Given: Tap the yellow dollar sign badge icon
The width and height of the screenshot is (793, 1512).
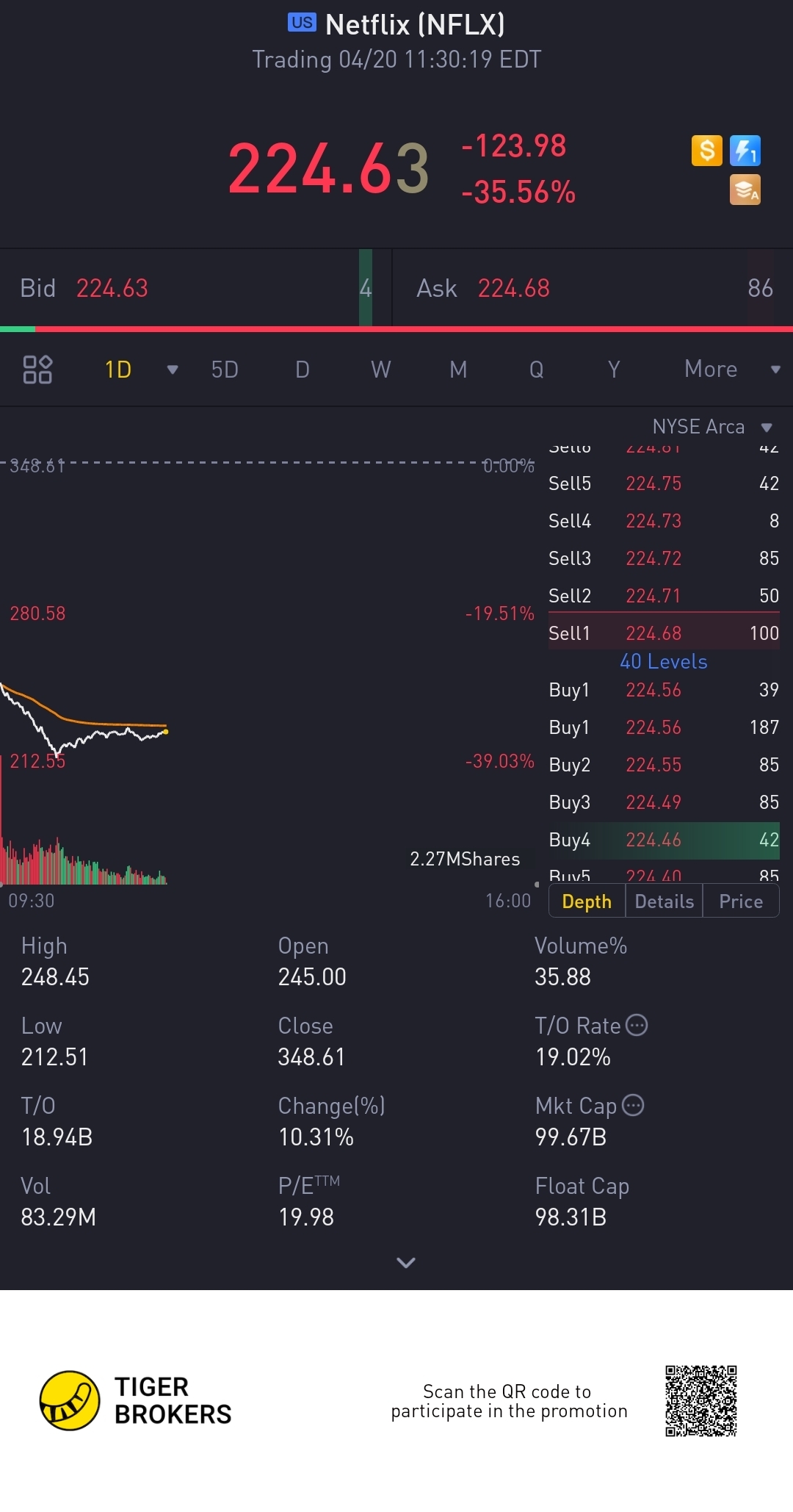Looking at the screenshot, I should [x=707, y=151].
